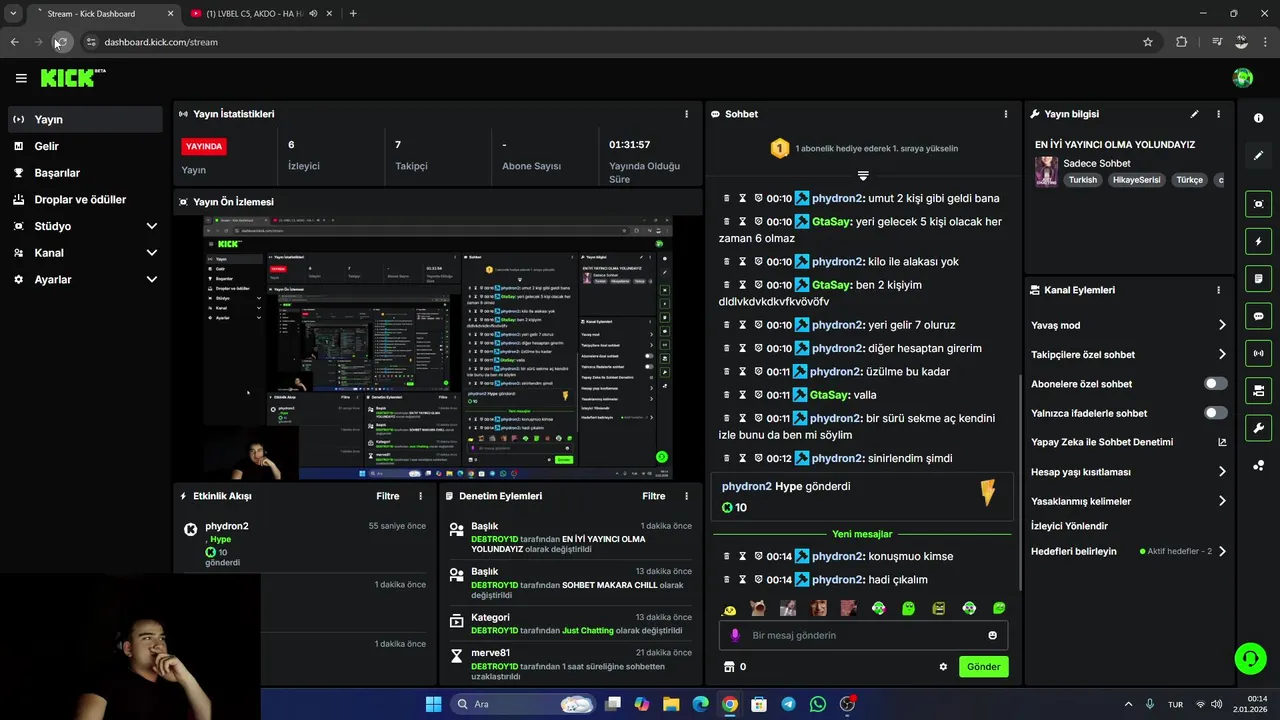Open chat settings gear beside Gönder
This screenshot has width=1280, height=720.
click(x=943, y=667)
